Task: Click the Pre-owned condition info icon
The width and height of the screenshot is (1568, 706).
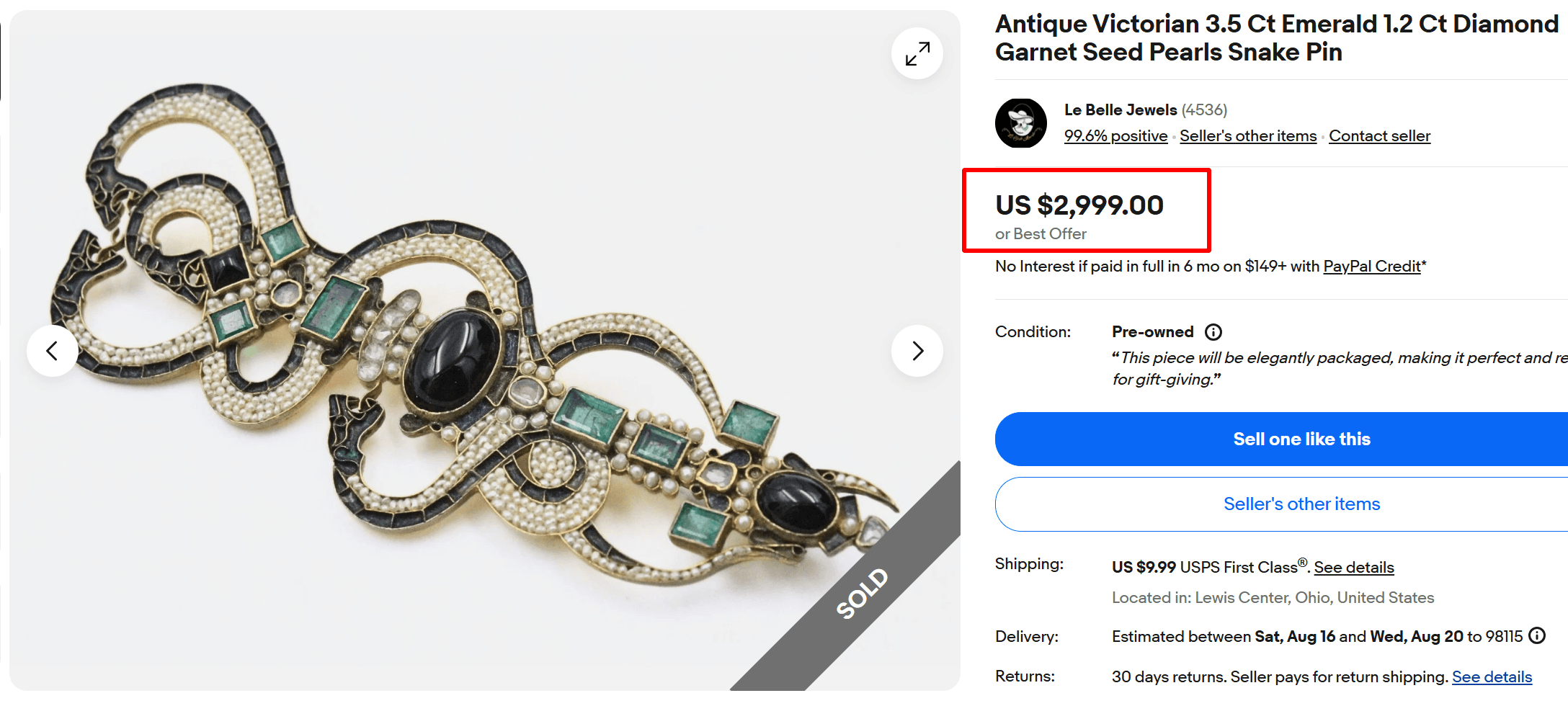Action: 1213,332
